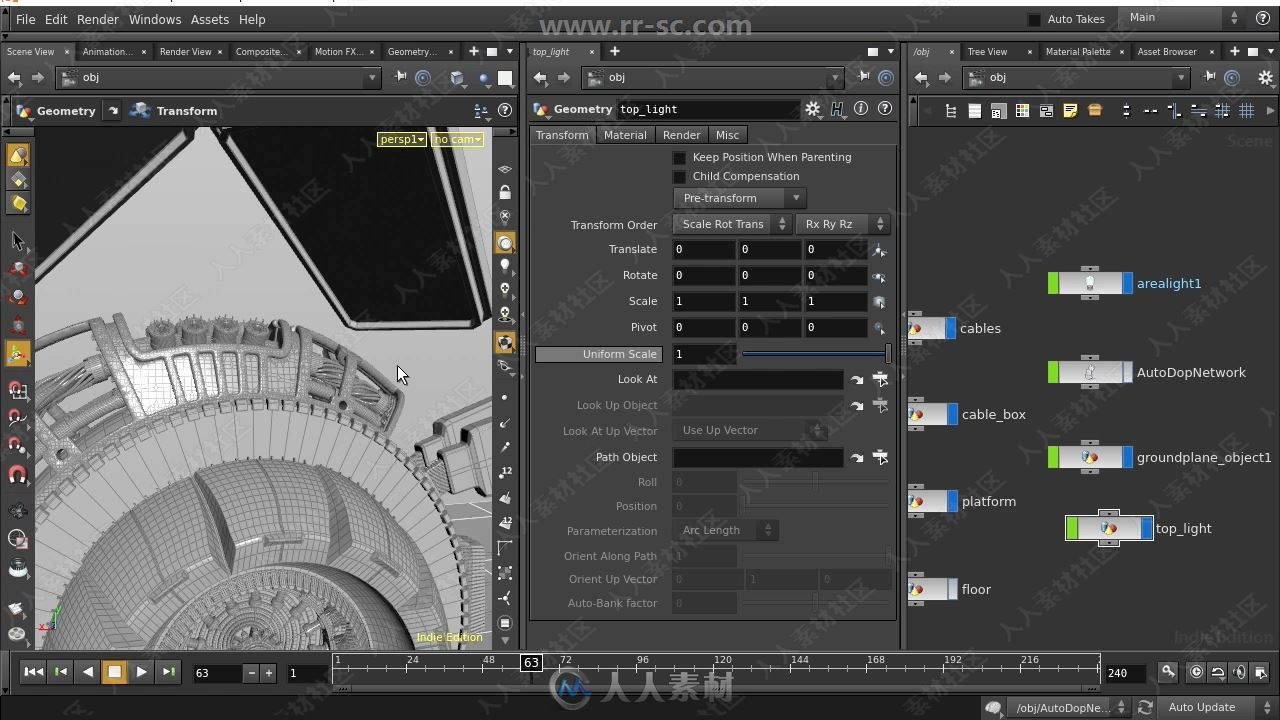Open the playbar loop mode icon

click(1218, 672)
